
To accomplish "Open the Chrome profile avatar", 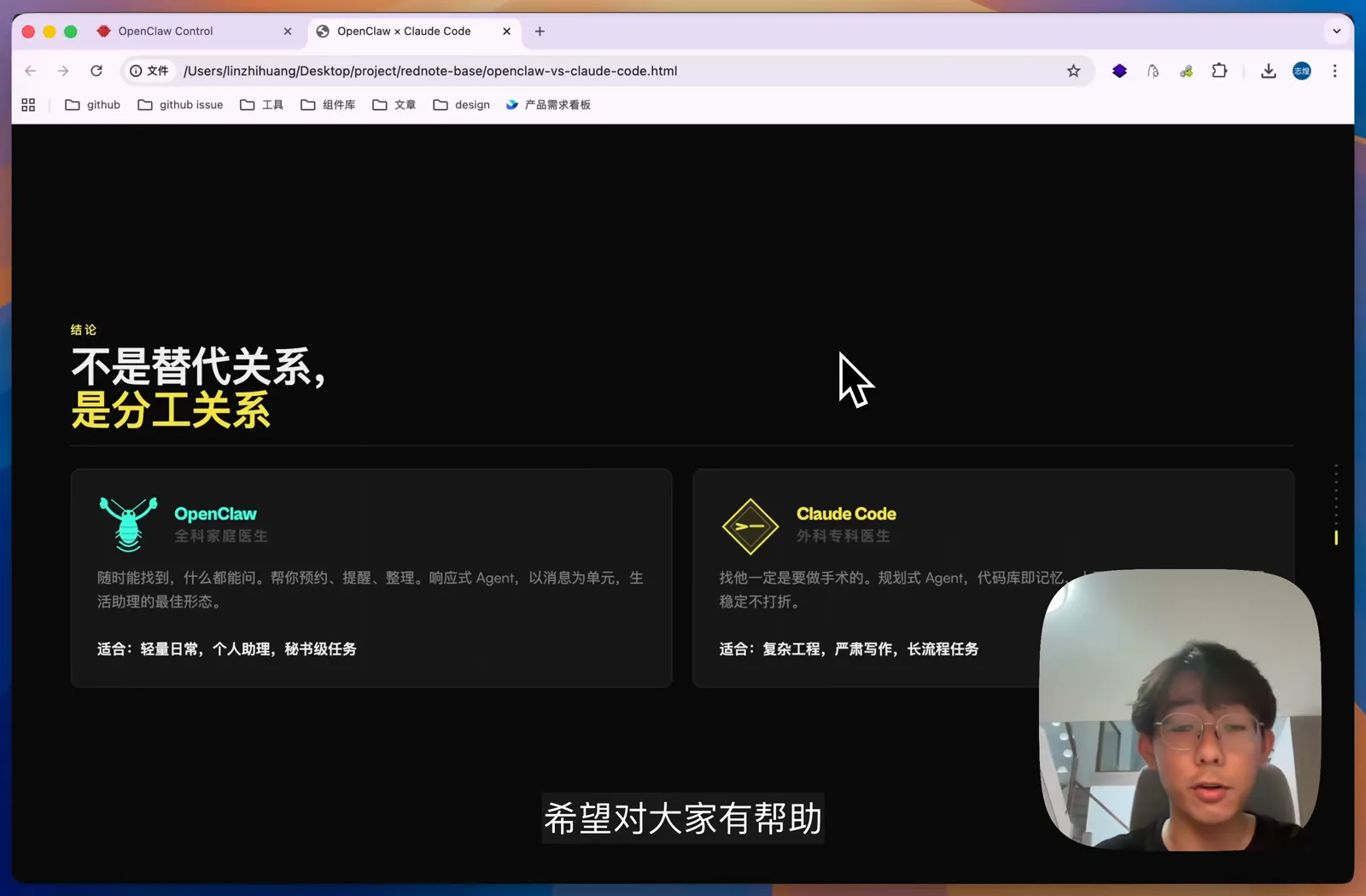I will pos(1302,71).
